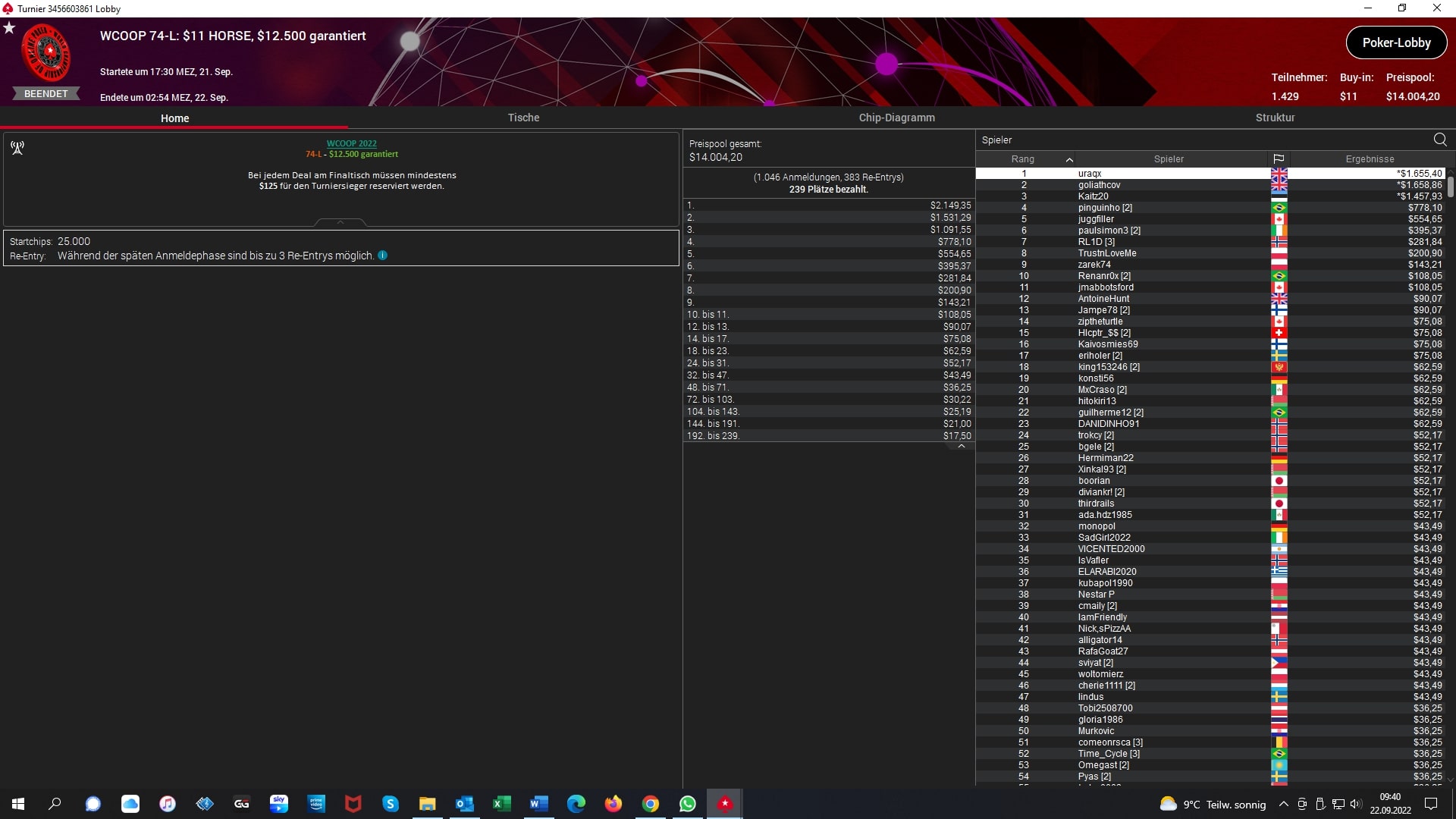Open WhatsApp from the taskbar
Screen dimensions: 1456x819
coord(688,804)
